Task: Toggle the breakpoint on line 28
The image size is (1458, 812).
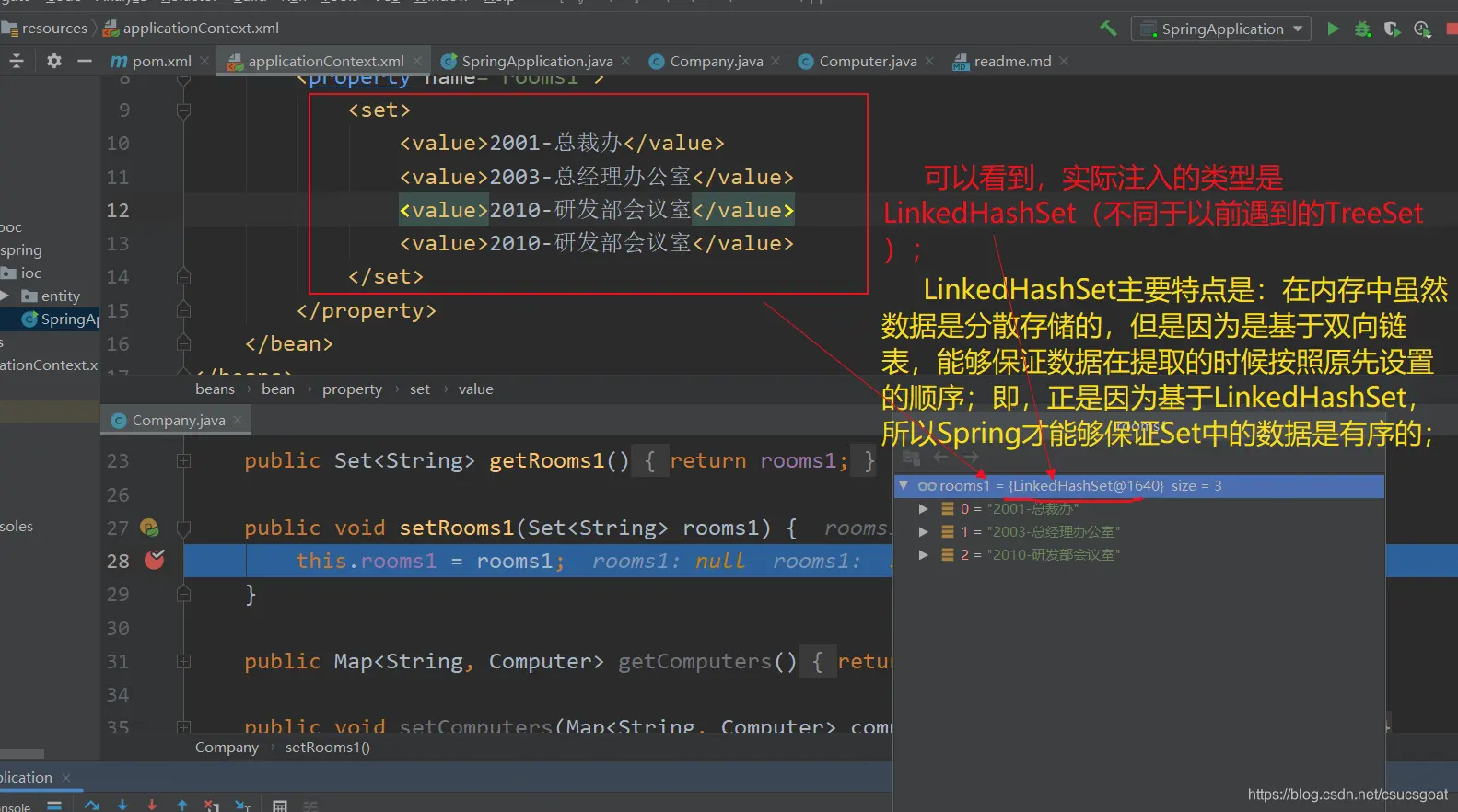Action: (155, 560)
